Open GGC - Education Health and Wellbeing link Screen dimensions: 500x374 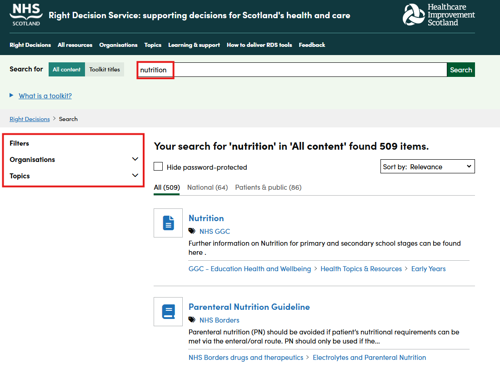(x=250, y=269)
